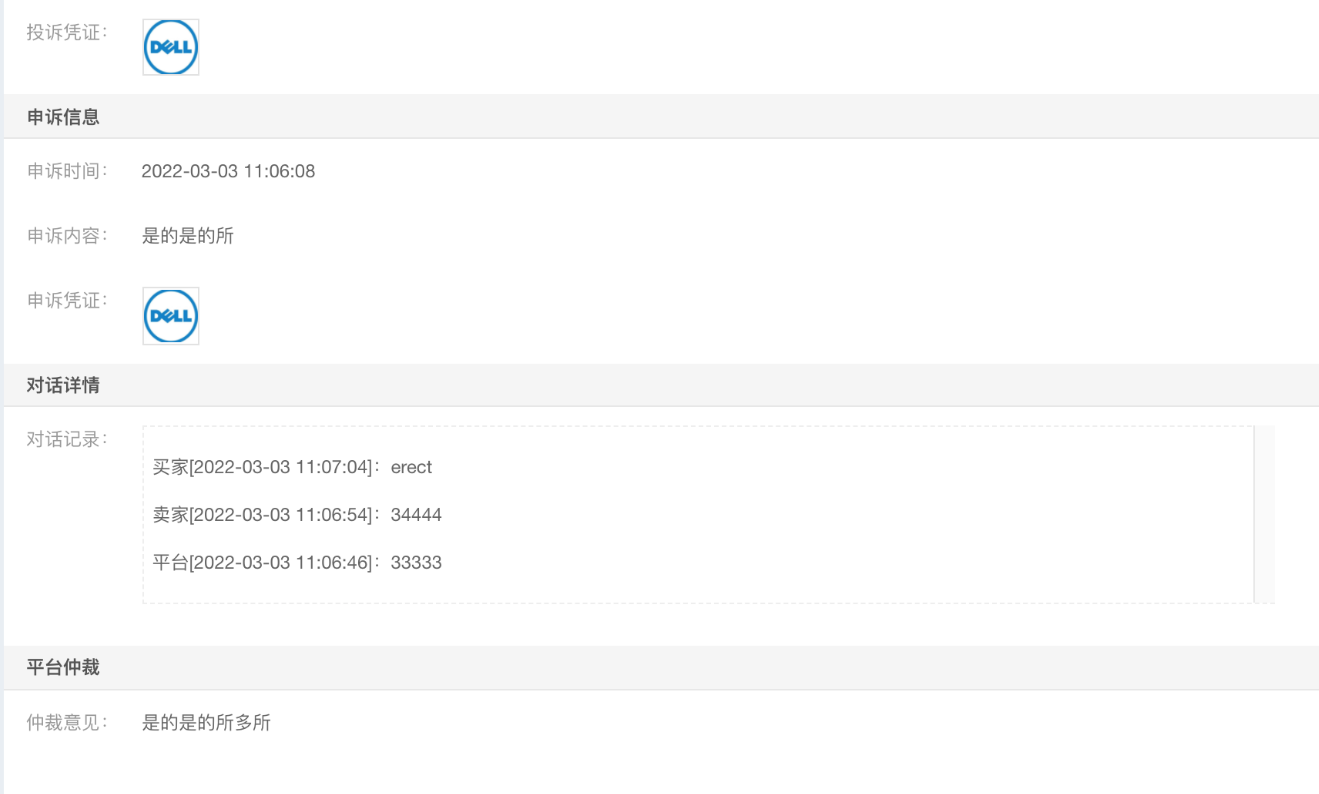Click the appeal time 2022-03-03 11:06:08

point(228,171)
